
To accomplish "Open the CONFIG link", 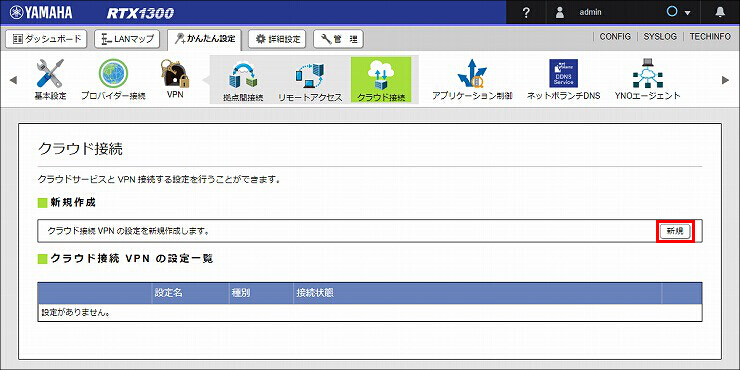I will click(615, 37).
